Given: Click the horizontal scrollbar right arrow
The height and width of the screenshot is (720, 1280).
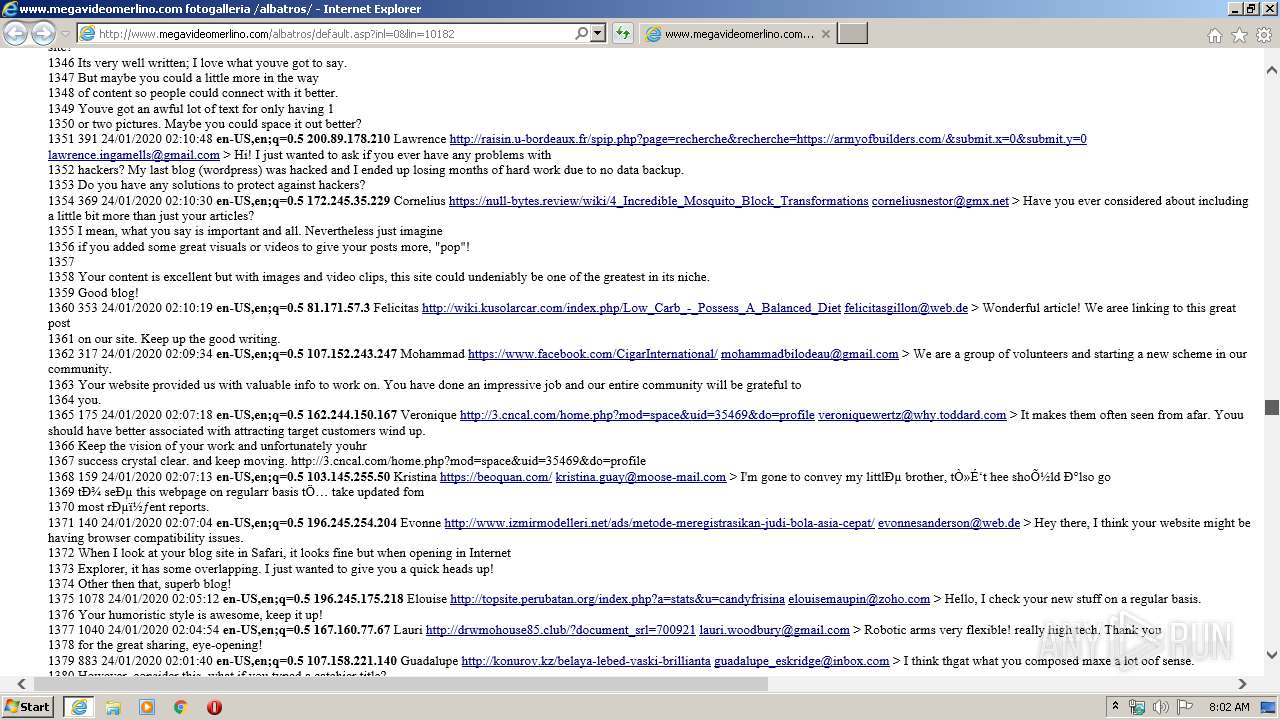Looking at the screenshot, I should pyautogui.click(x=1242, y=684).
